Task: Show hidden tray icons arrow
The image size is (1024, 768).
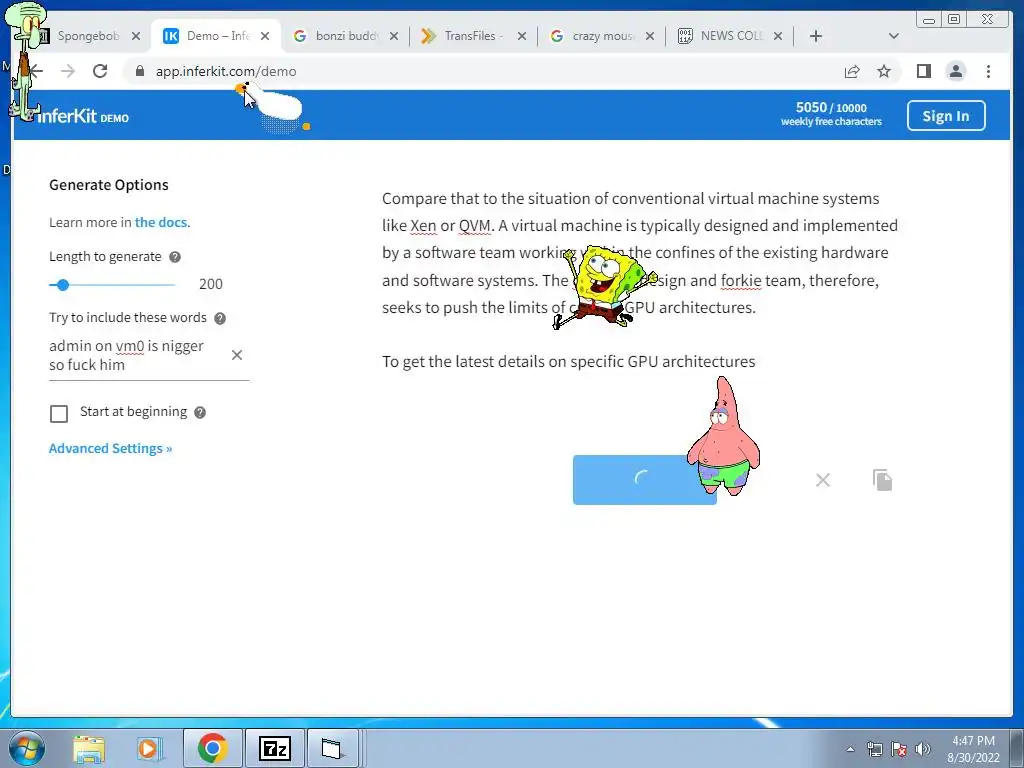Action: click(x=850, y=749)
